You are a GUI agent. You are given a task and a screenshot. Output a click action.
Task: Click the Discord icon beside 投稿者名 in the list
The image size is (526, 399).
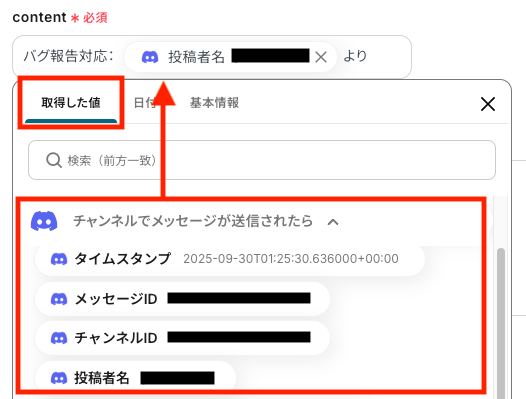click(x=59, y=378)
